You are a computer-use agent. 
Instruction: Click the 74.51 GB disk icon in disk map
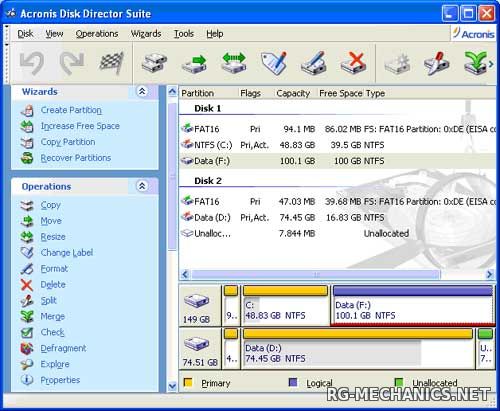[x=196, y=344]
